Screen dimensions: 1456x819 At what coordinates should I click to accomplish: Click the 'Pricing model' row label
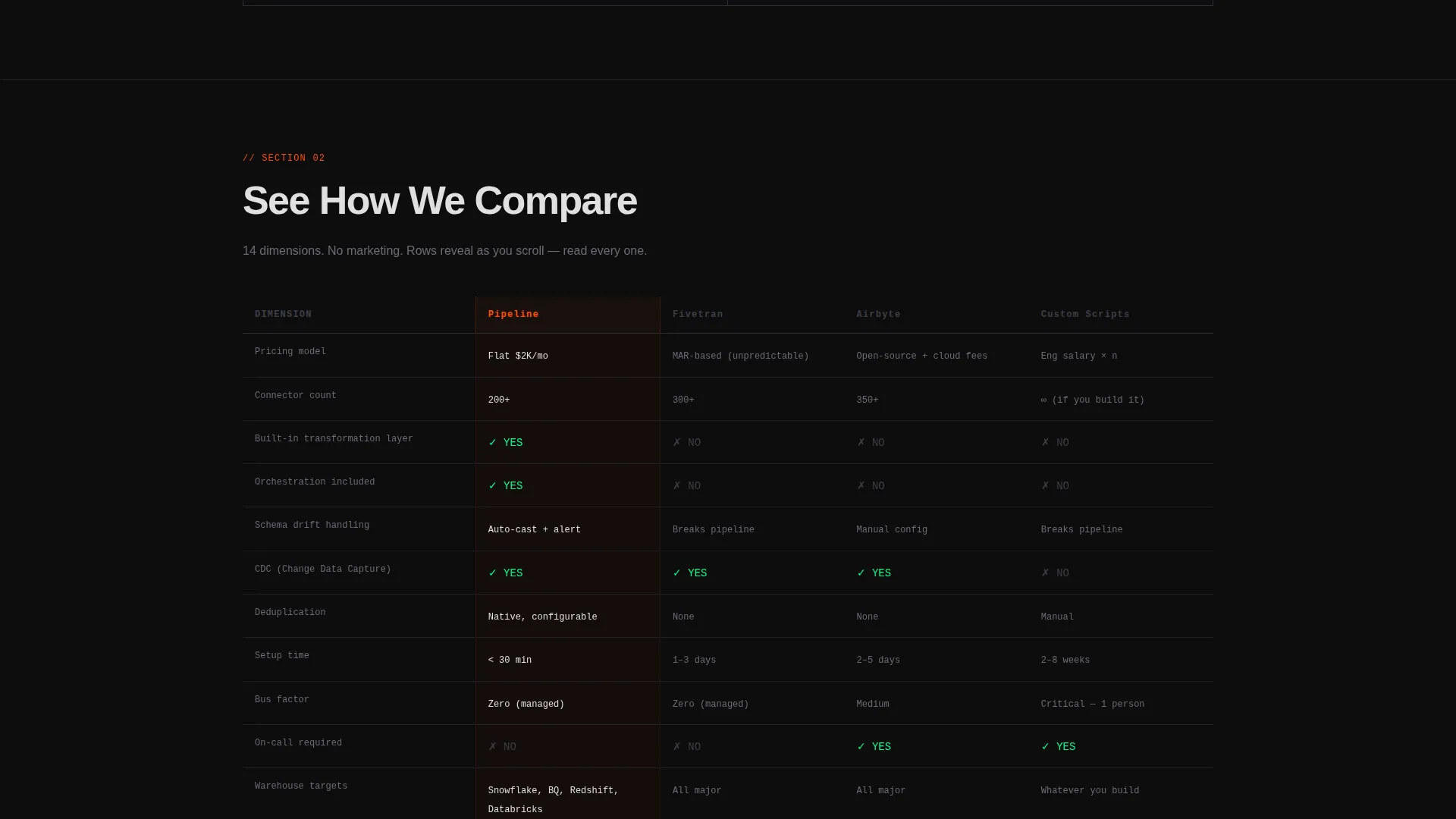coord(290,351)
